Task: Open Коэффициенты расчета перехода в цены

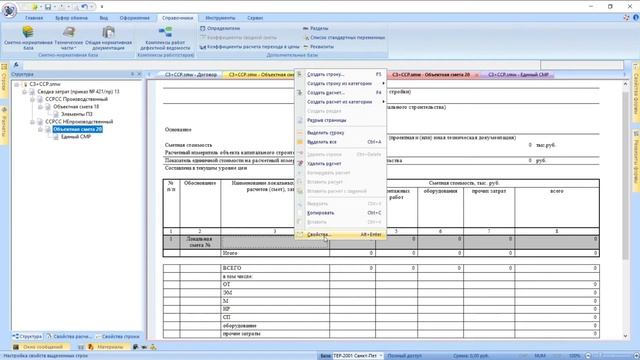Action: [x=249, y=47]
